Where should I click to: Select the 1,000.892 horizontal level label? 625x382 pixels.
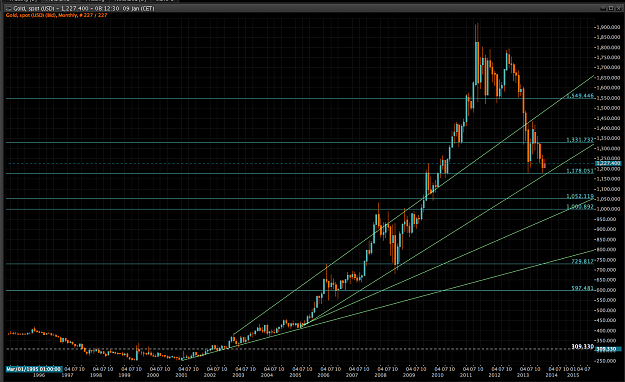[580, 207]
